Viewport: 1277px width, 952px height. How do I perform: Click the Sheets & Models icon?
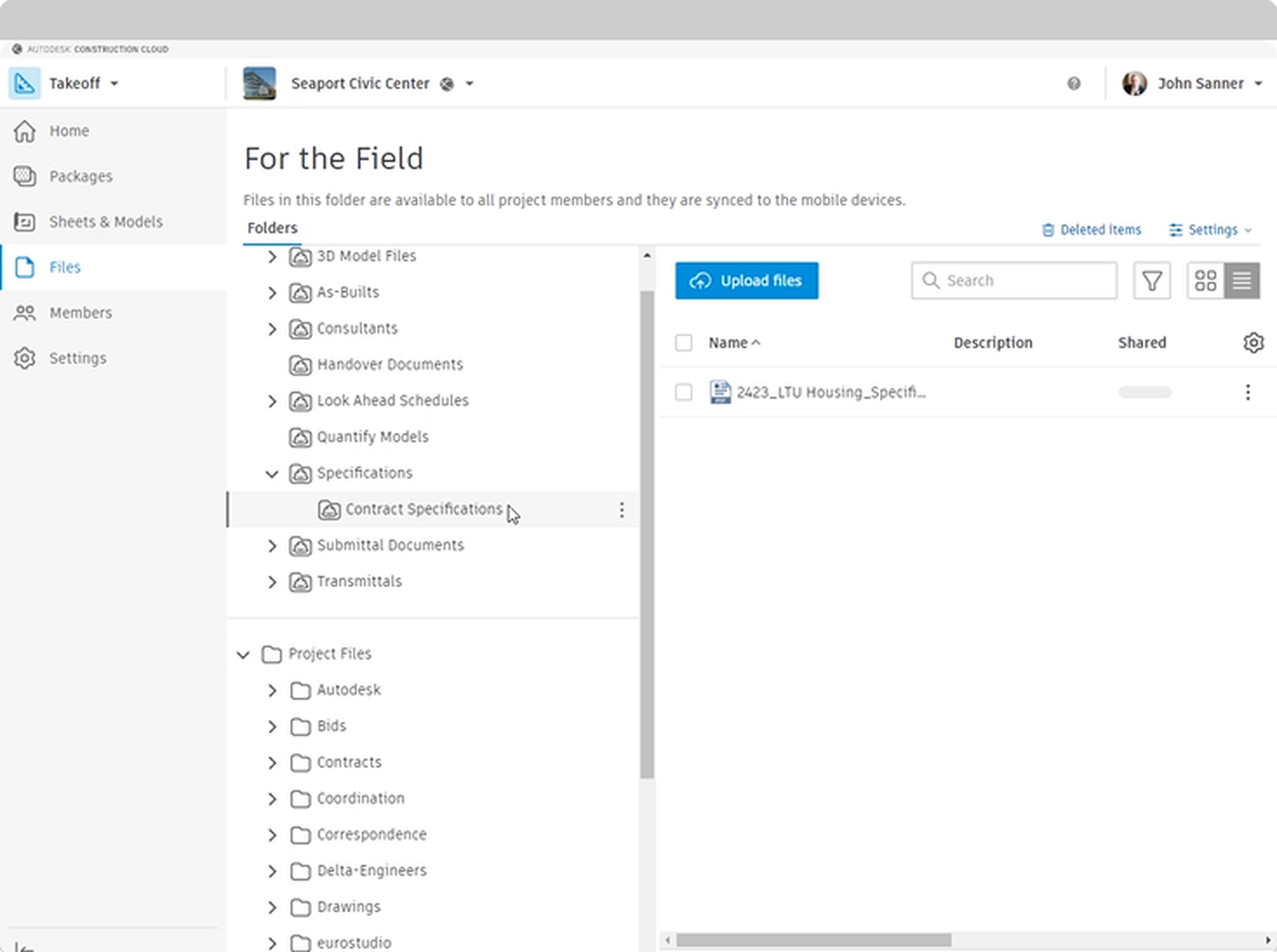coord(25,222)
